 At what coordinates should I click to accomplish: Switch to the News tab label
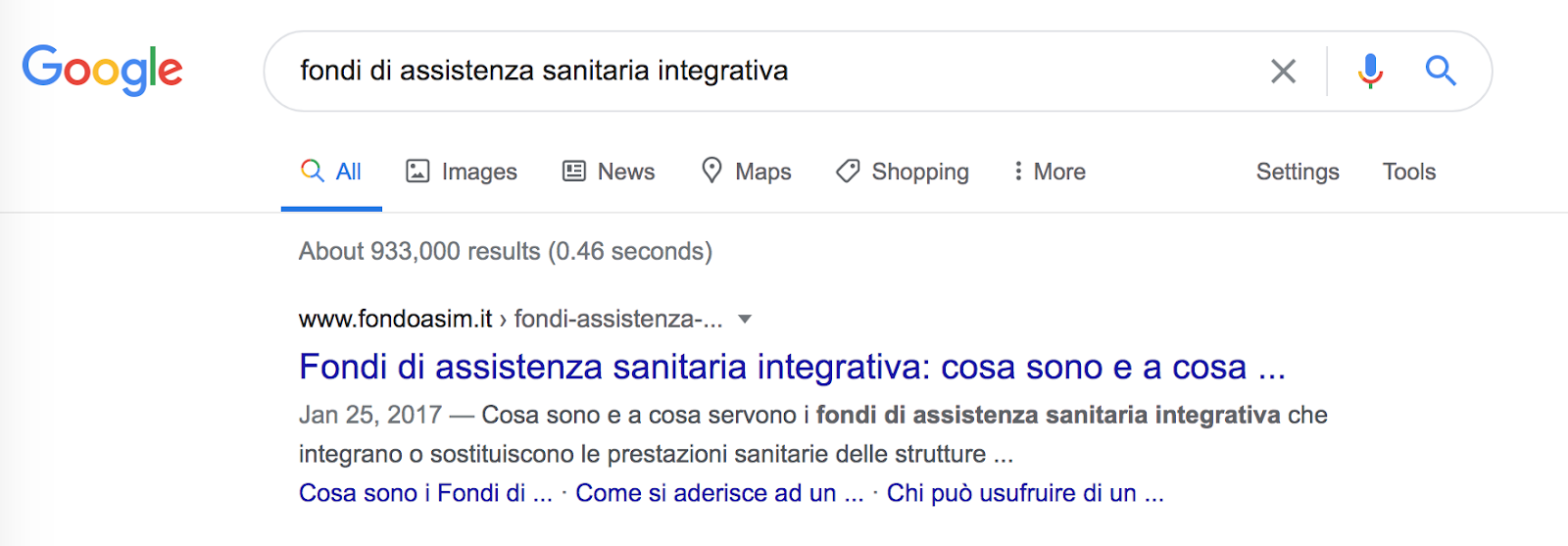pos(626,172)
